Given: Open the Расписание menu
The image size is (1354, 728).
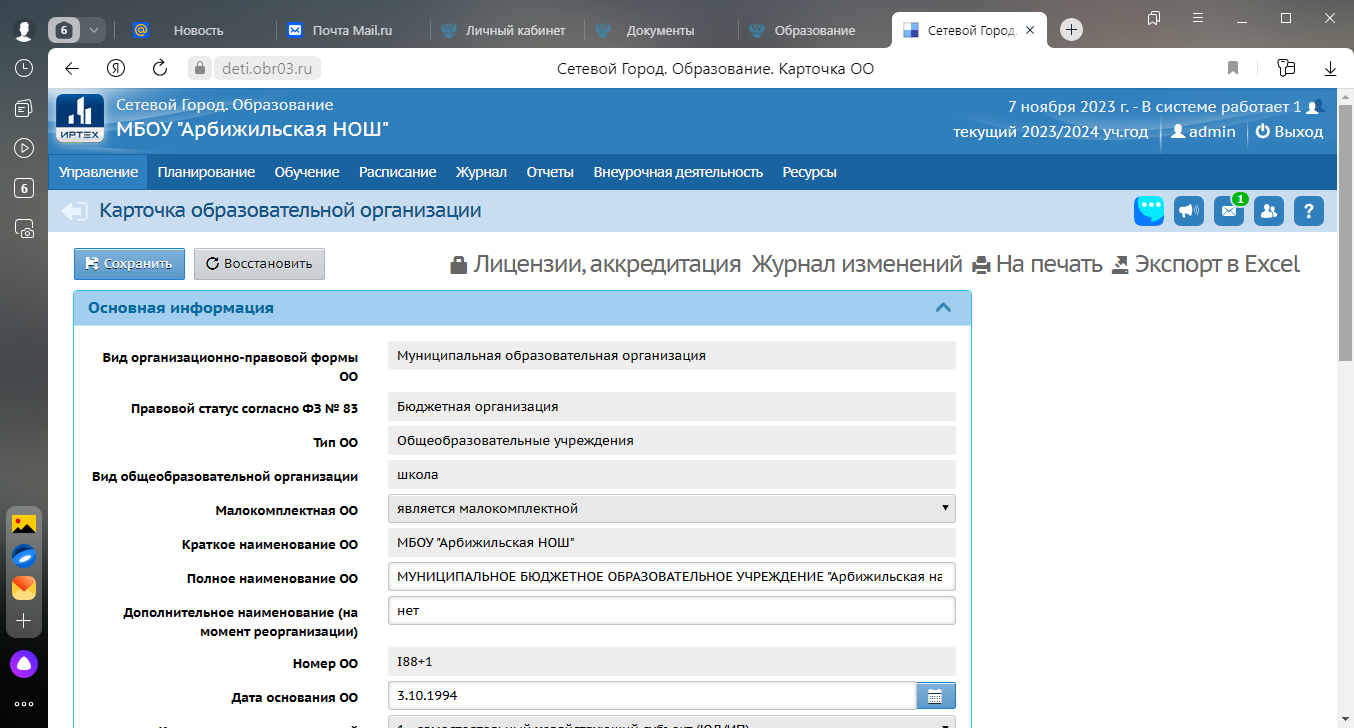Looking at the screenshot, I should 398,172.
